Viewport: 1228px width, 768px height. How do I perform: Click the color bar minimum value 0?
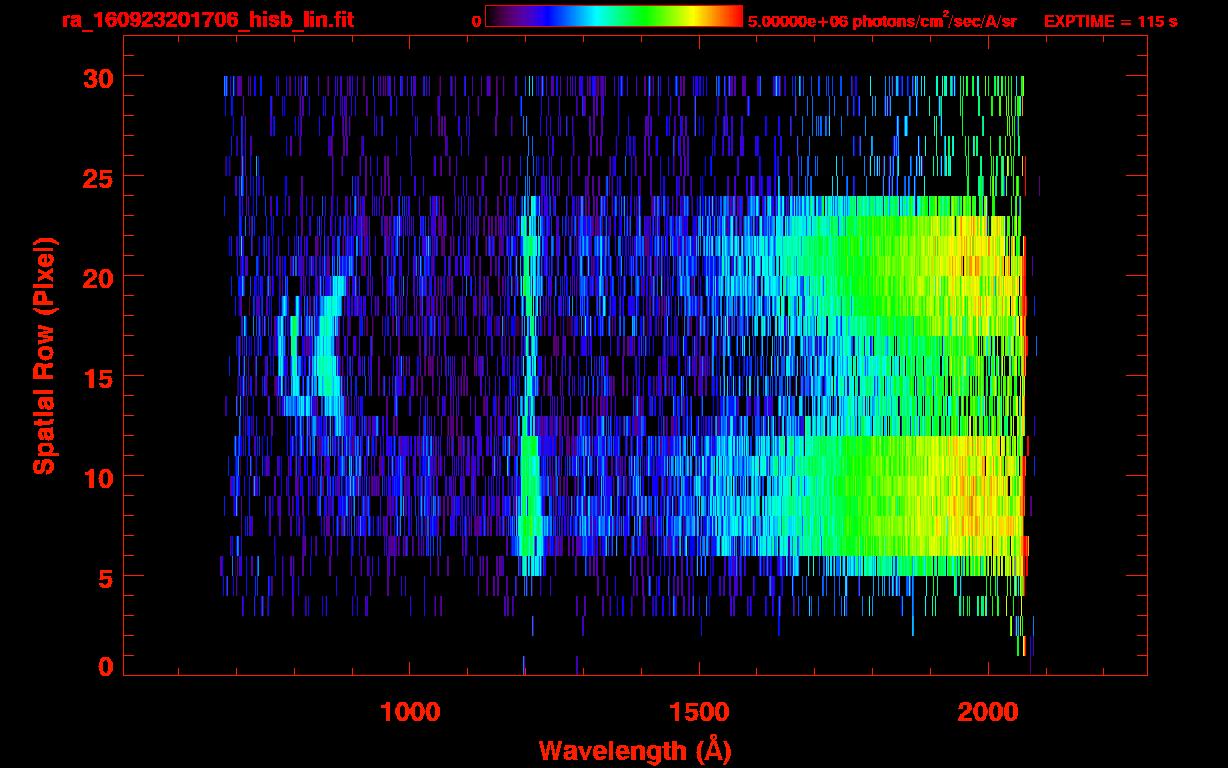[x=476, y=21]
